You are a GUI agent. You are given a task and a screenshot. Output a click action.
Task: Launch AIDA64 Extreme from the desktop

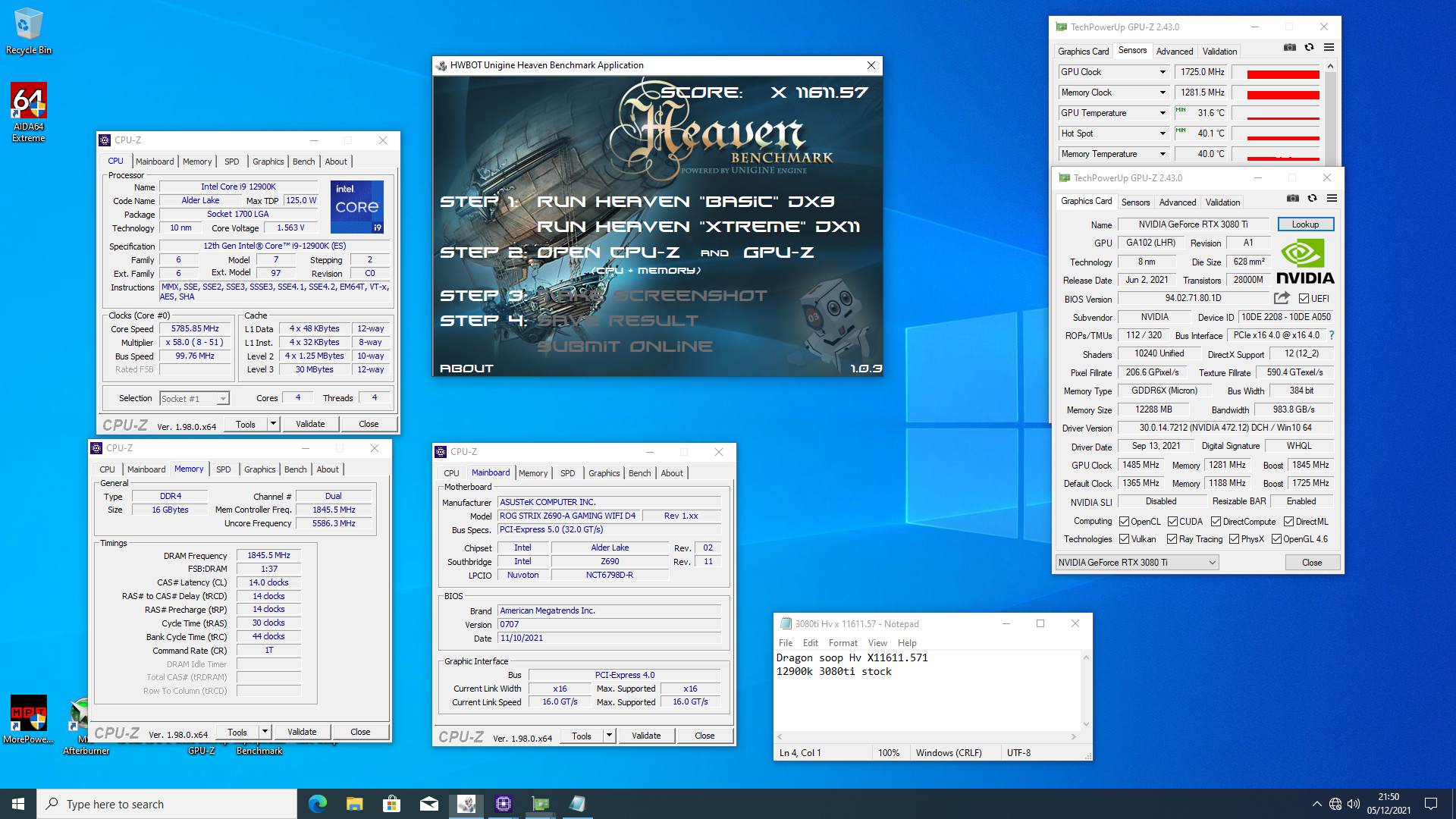pyautogui.click(x=28, y=111)
